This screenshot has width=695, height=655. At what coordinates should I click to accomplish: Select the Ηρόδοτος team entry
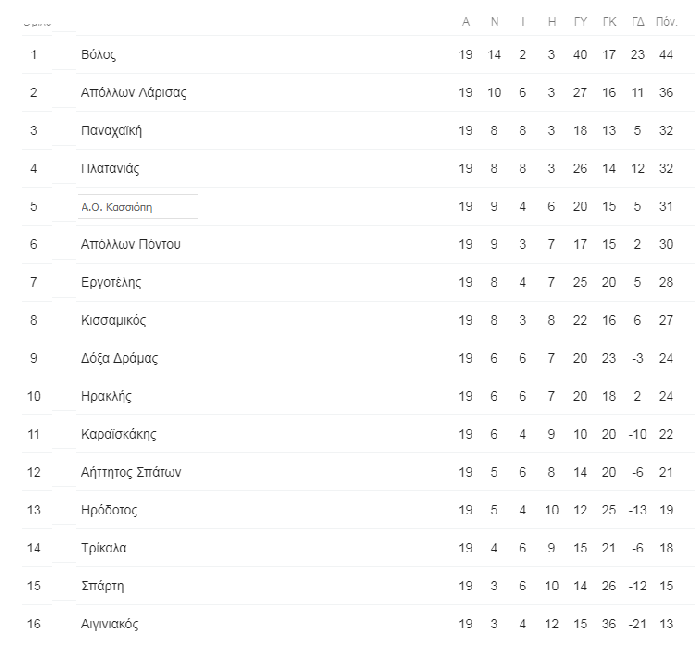pyautogui.click(x=109, y=510)
